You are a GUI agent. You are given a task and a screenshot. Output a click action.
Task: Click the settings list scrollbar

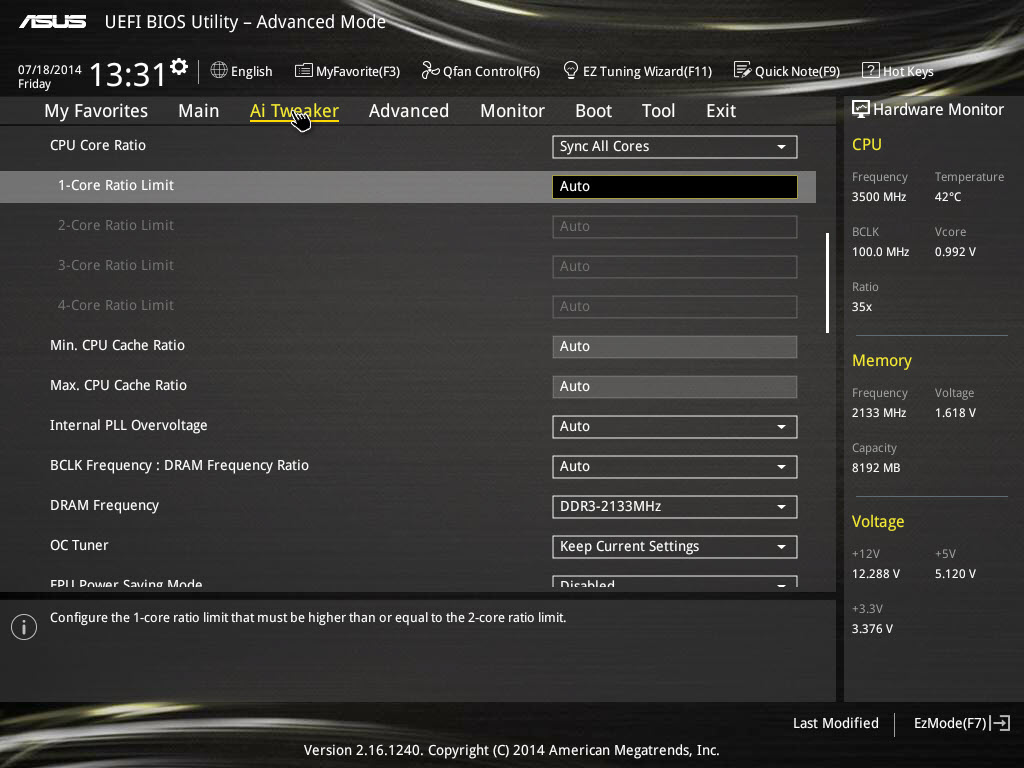(827, 283)
